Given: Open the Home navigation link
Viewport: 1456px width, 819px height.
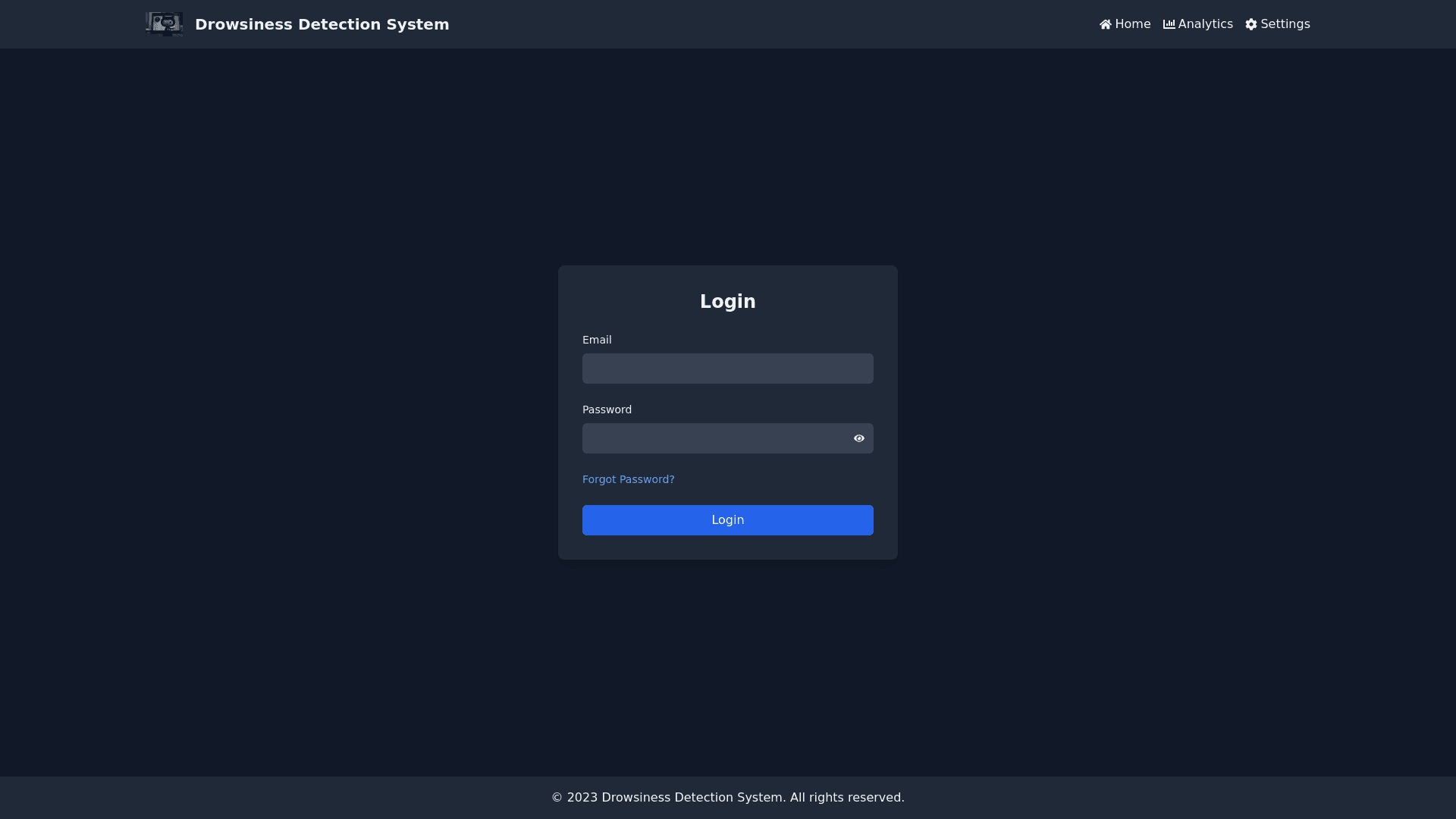Looking at the screenshot, I should (x=1132, y=24).
